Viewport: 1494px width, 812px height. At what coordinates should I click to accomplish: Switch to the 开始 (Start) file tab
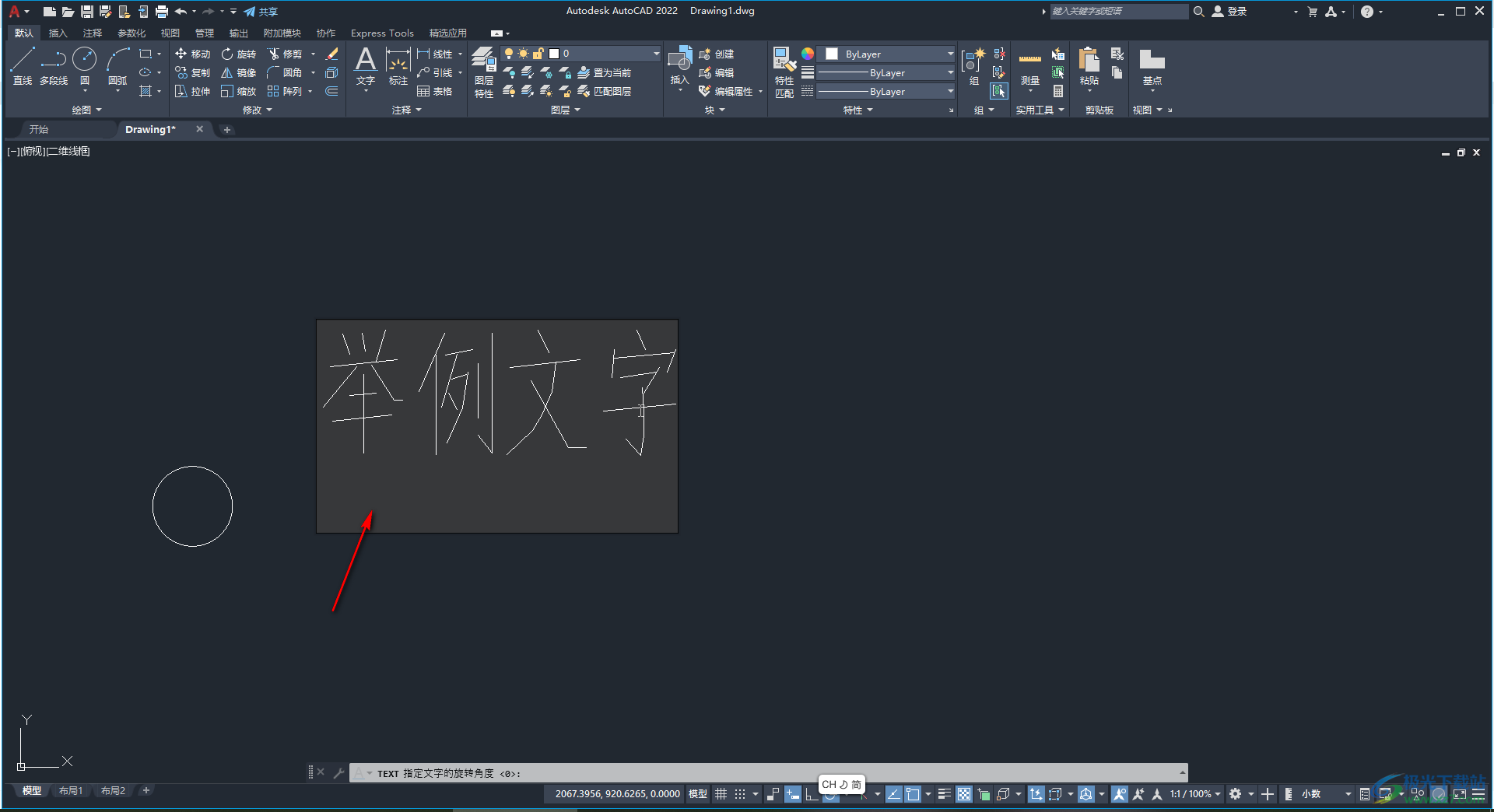click(x=39, y=129)
